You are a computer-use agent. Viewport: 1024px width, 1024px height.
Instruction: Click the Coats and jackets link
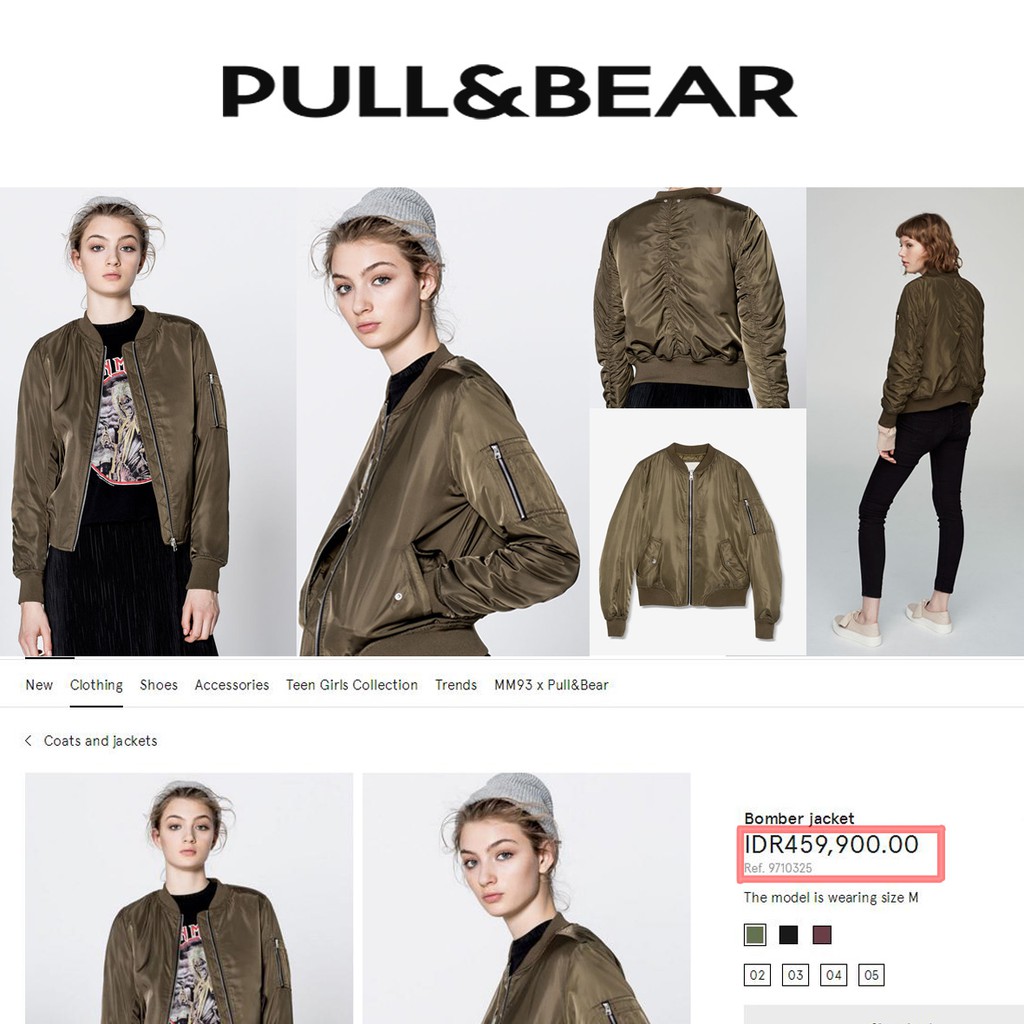(101, 741)
